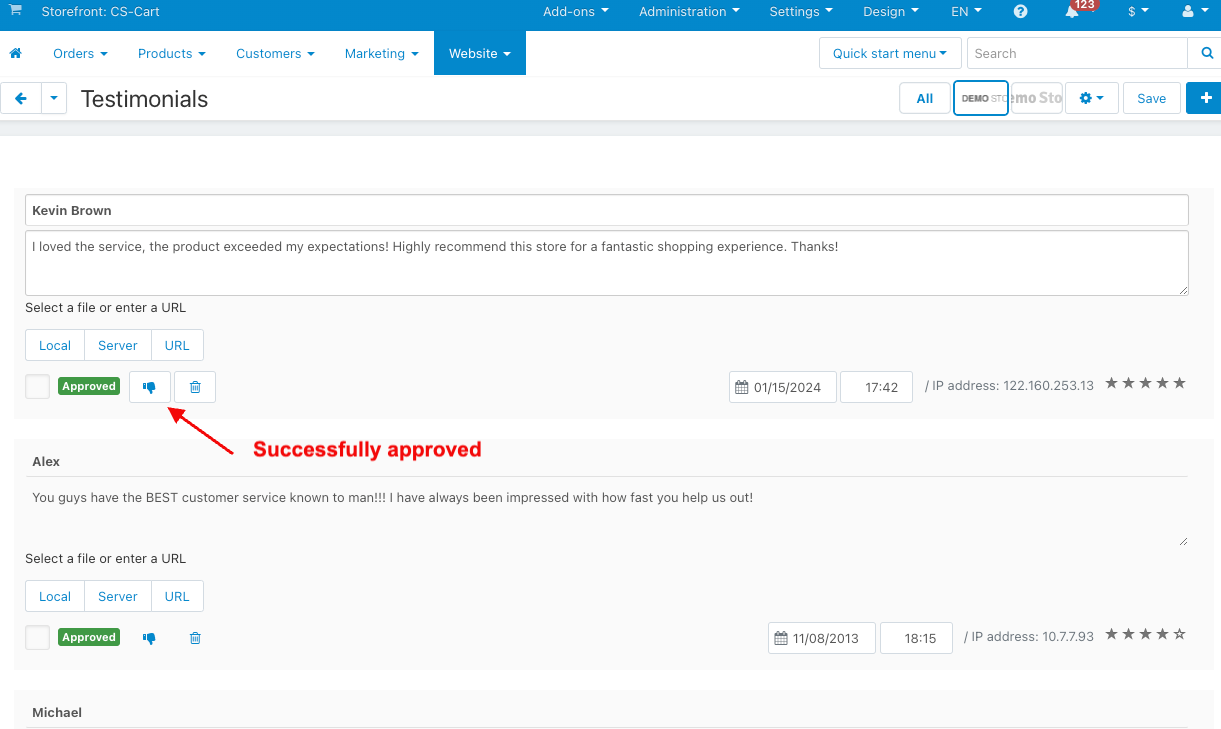Expand dropdown arrow next to back button

[54, 98]
